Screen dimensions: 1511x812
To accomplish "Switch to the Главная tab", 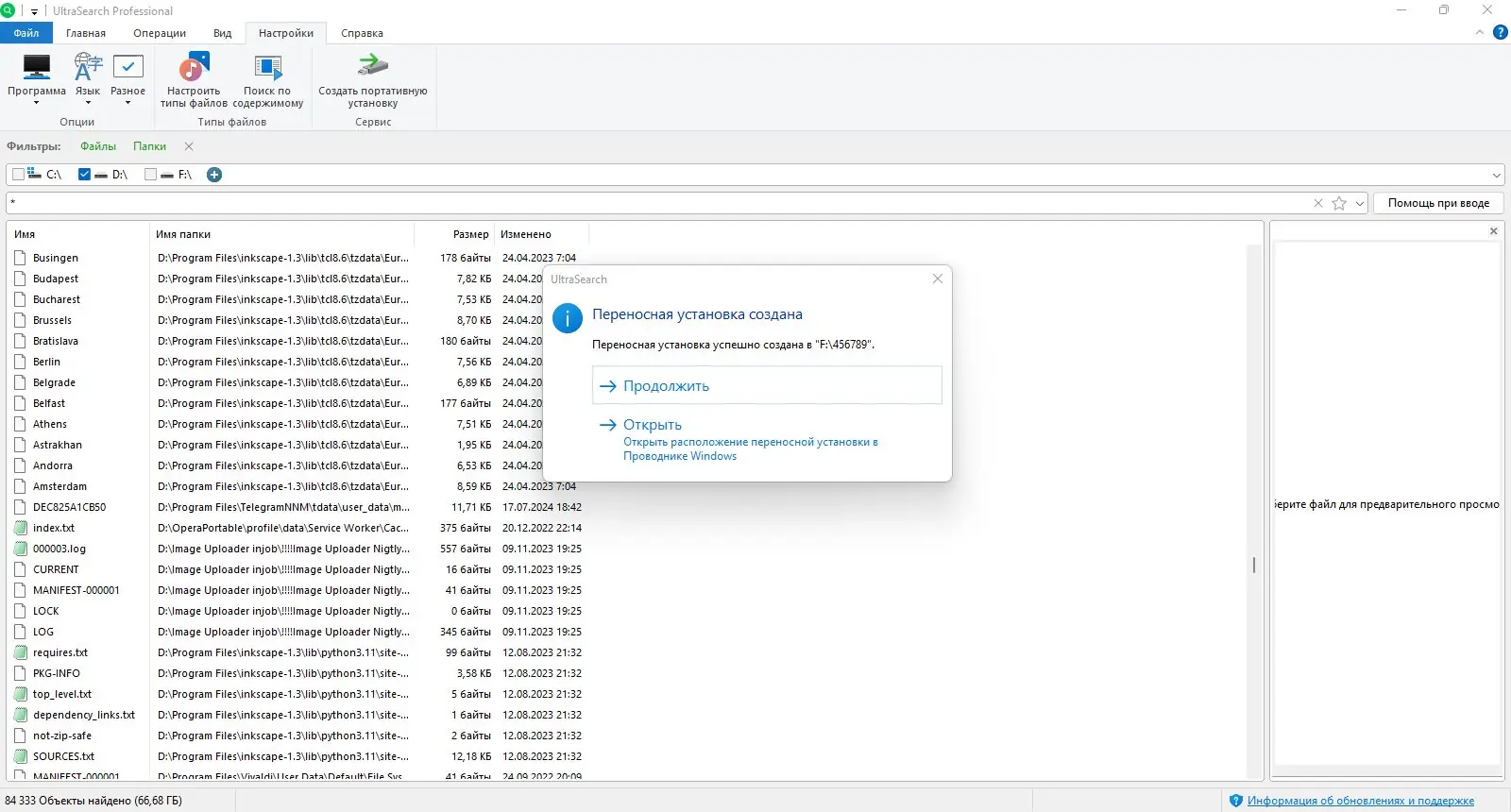I will [x=86, y=33].
